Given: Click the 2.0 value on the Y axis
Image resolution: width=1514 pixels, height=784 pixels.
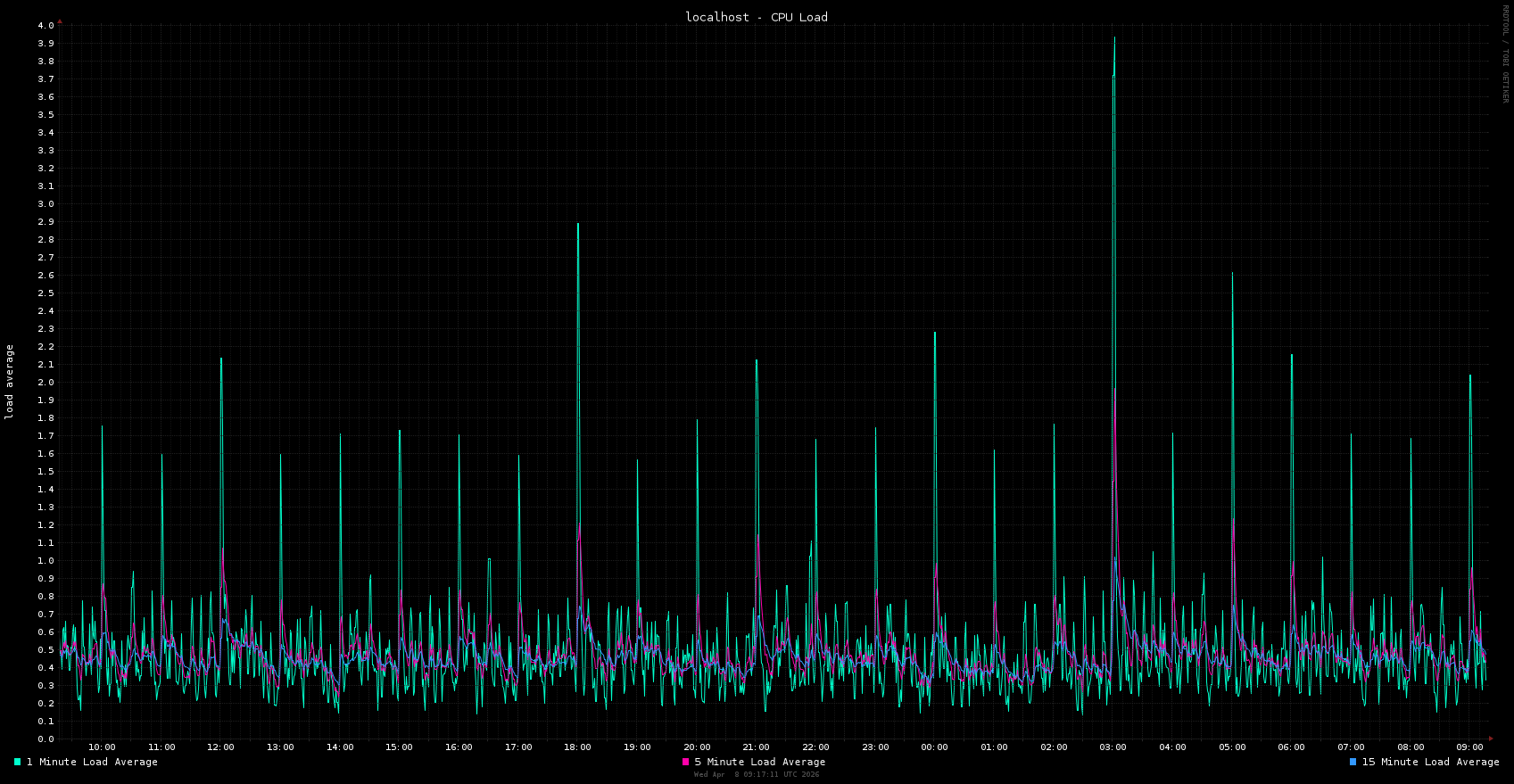Looking at the screenshot, I should click(x=46, y=382).
